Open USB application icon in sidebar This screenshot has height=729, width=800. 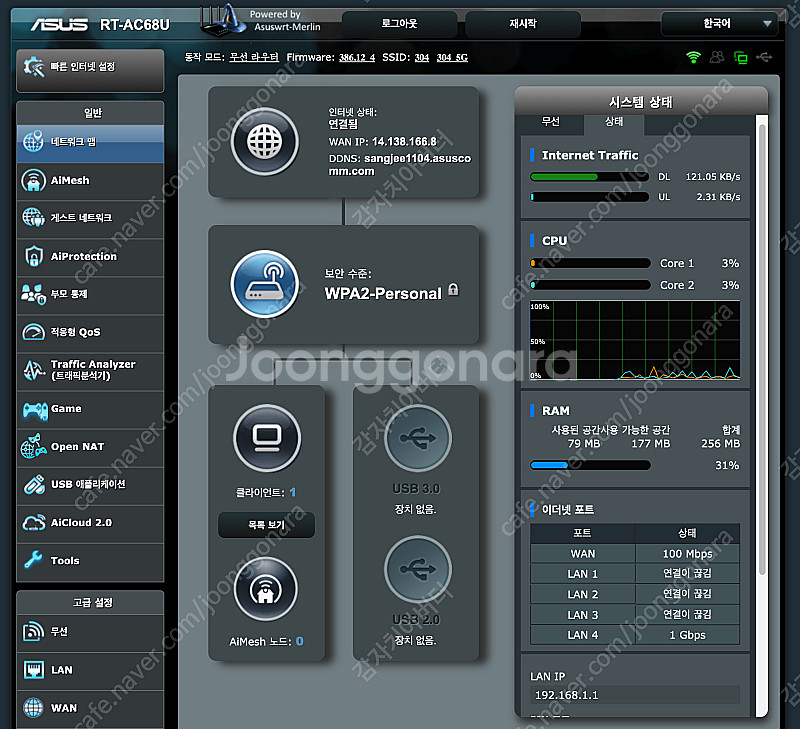click(34, 485)
